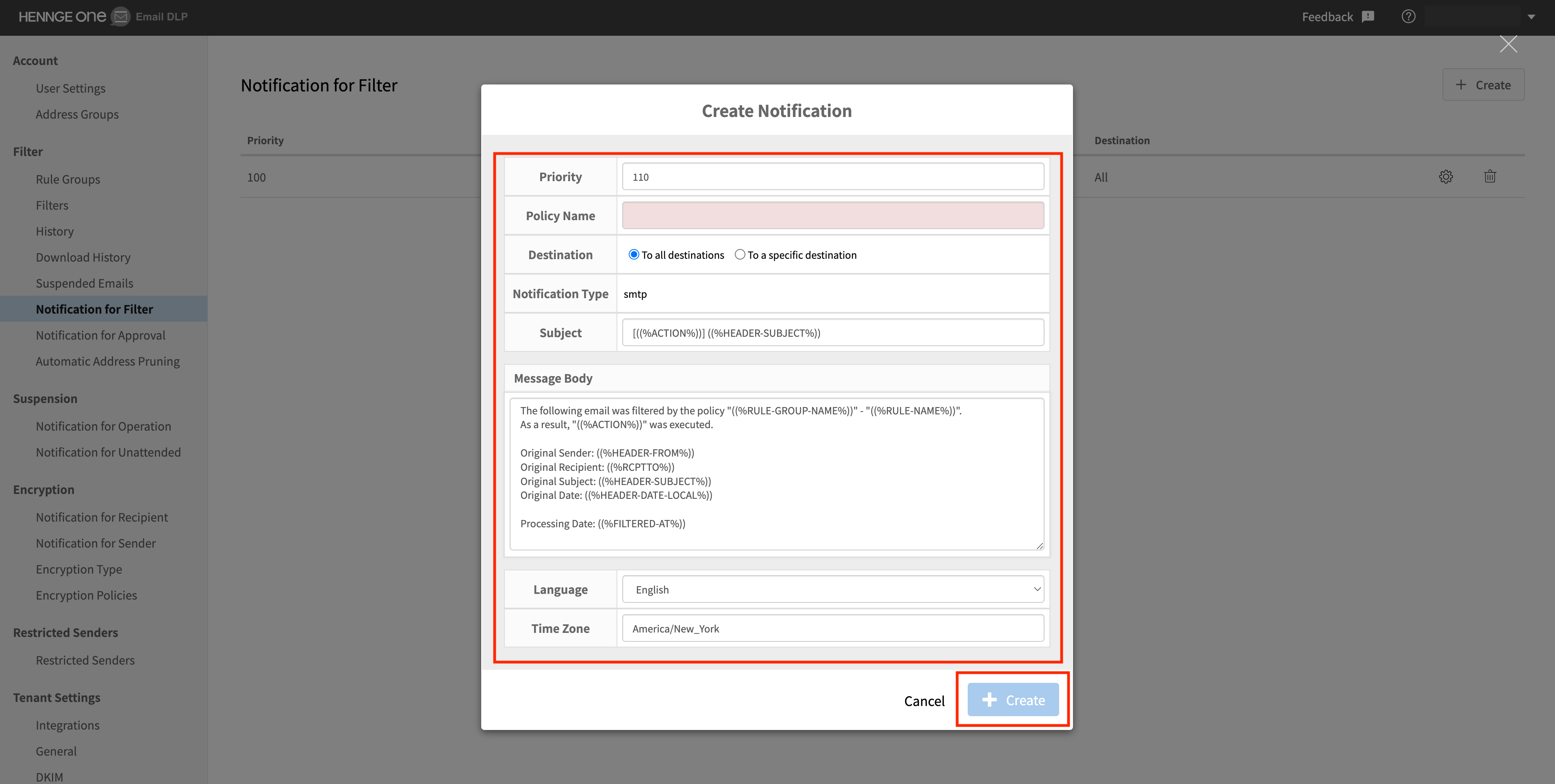This screenshot has height=784, width=1555.
Task: Open Automatic Address Pruning
Action: 108,361
